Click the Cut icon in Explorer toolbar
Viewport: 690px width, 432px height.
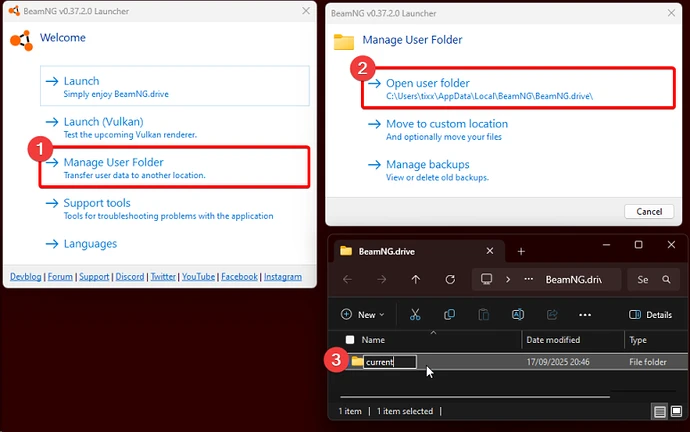414,314
